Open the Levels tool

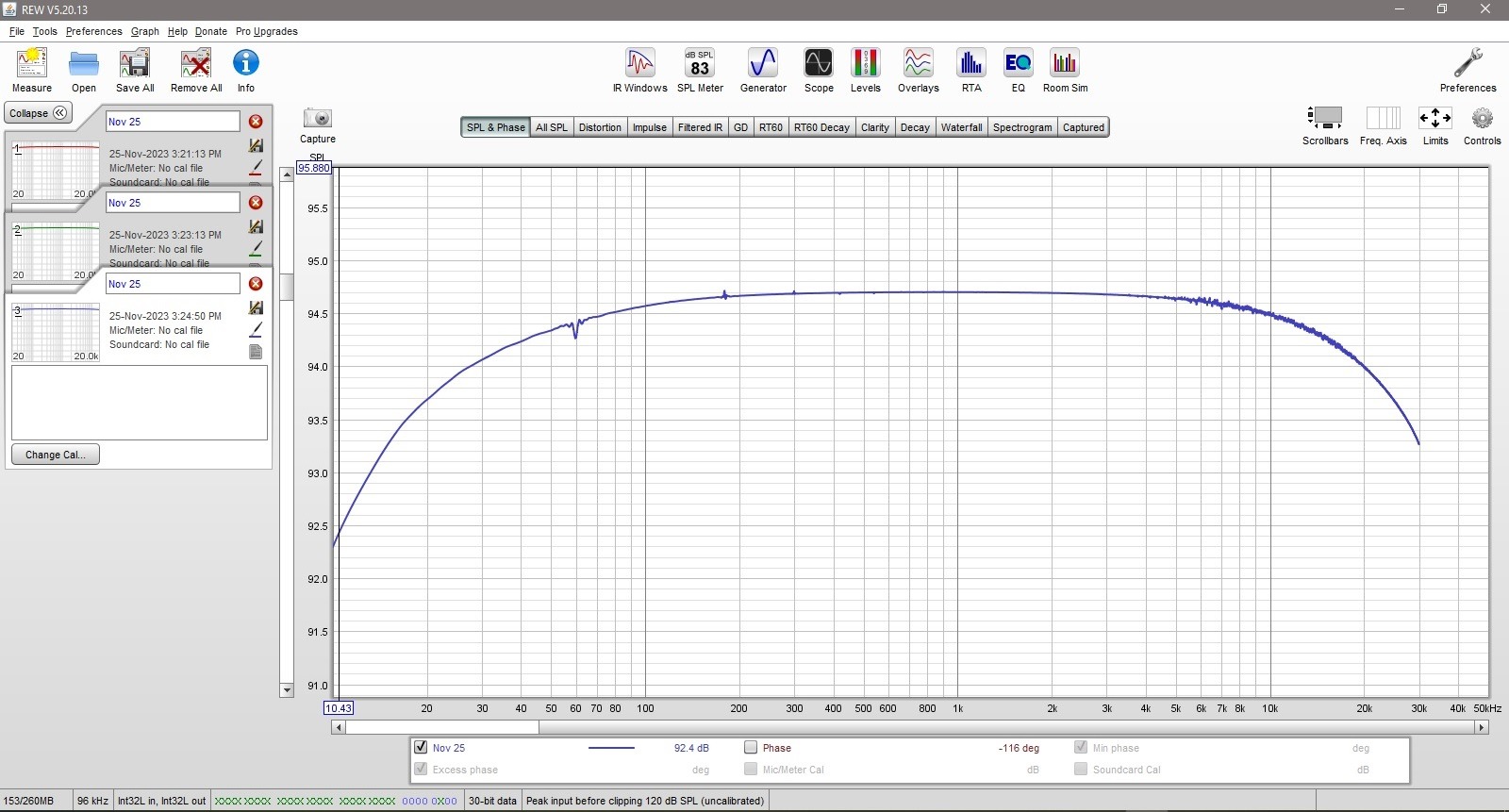(865, 63)
